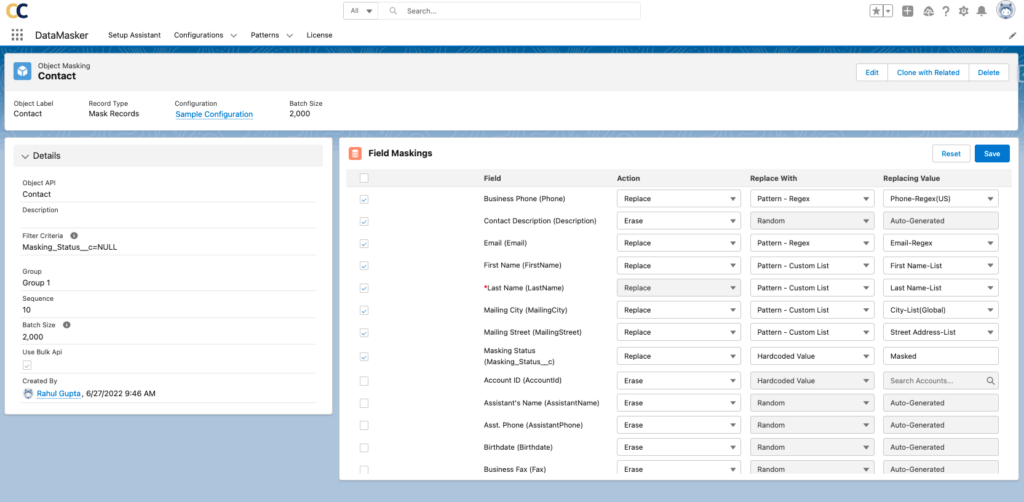Click the Batch Size info icon in Details
The width and height of the screenshot is (1024, 502).
tap(66, 325)
